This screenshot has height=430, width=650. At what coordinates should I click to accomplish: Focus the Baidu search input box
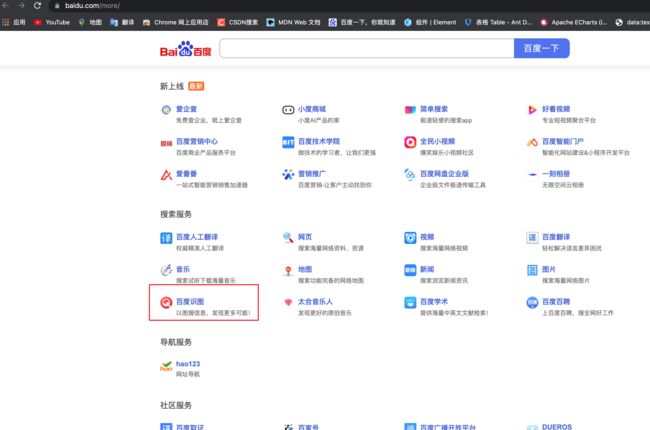(367, 49)
